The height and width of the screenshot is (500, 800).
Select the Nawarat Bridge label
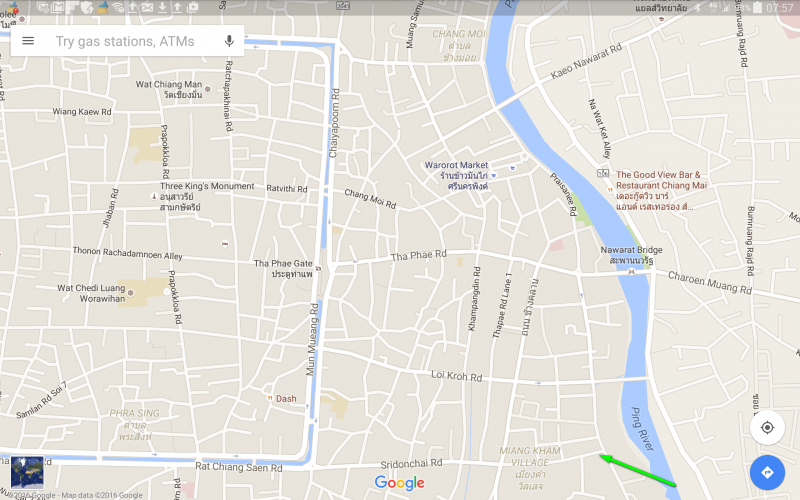[631, 250]
